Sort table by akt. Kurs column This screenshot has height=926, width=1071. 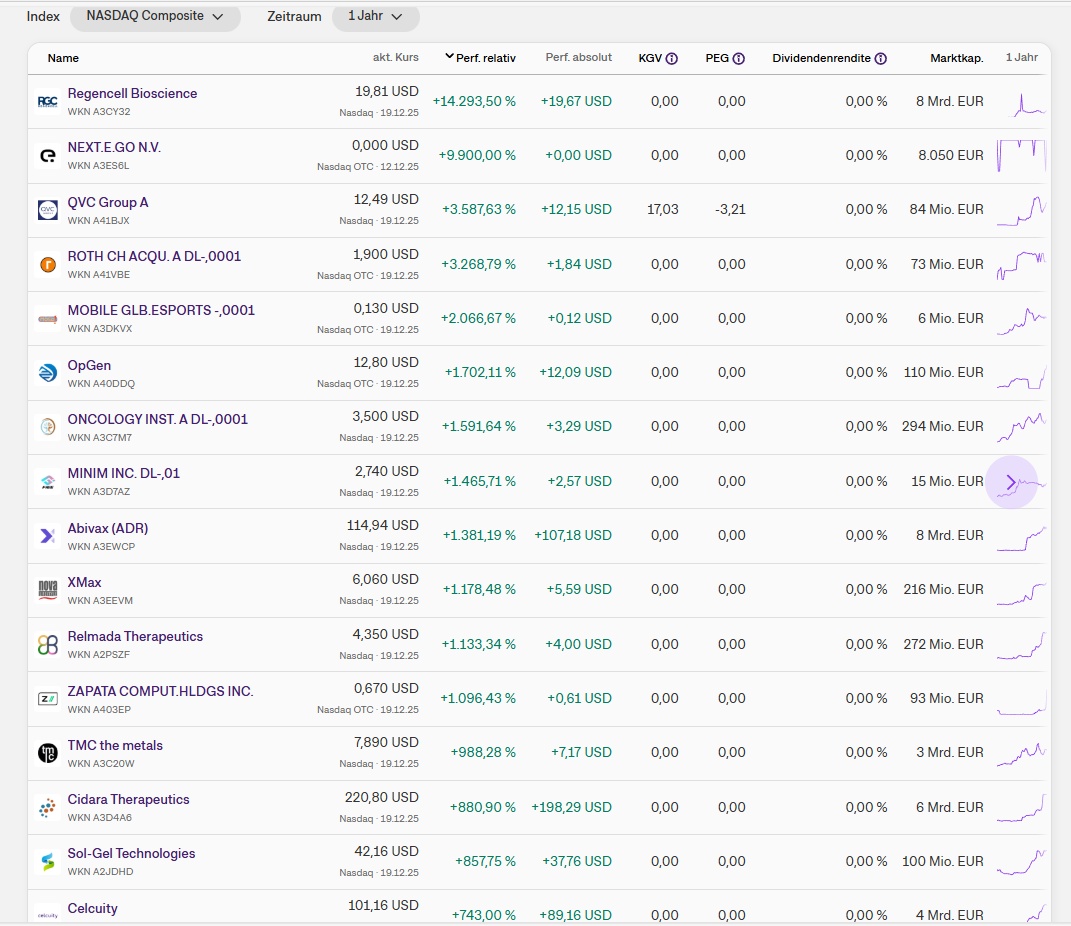(395, 58)
